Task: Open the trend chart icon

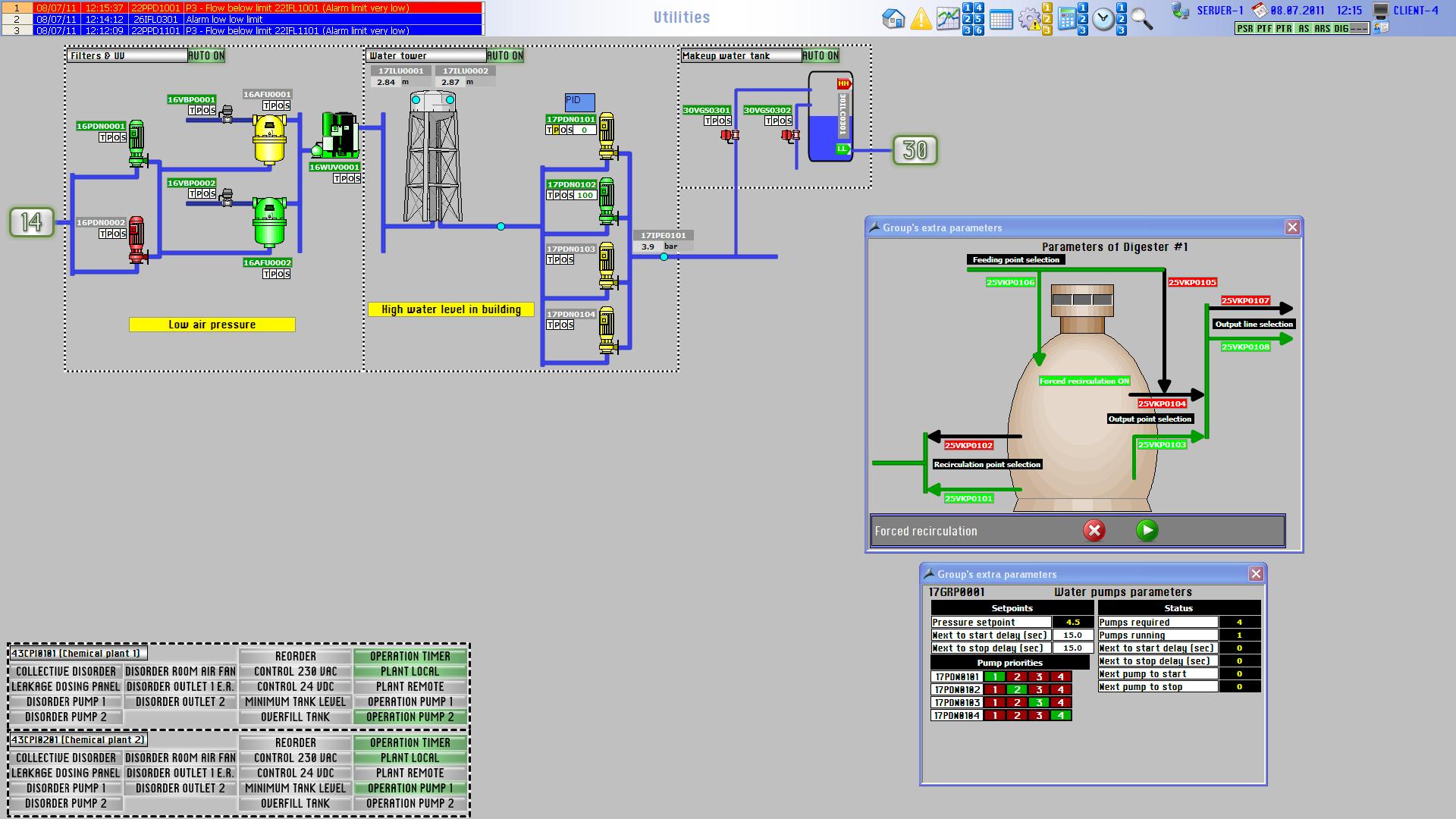Action: coord(947,19)
